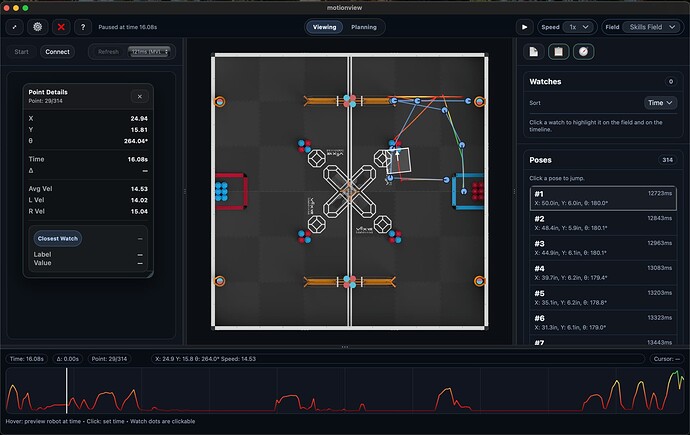Image resolution: width=690 pixels, height=435 pixels.
Task: Open the Skills Field dropdown
Action: (x=652, y=27)
